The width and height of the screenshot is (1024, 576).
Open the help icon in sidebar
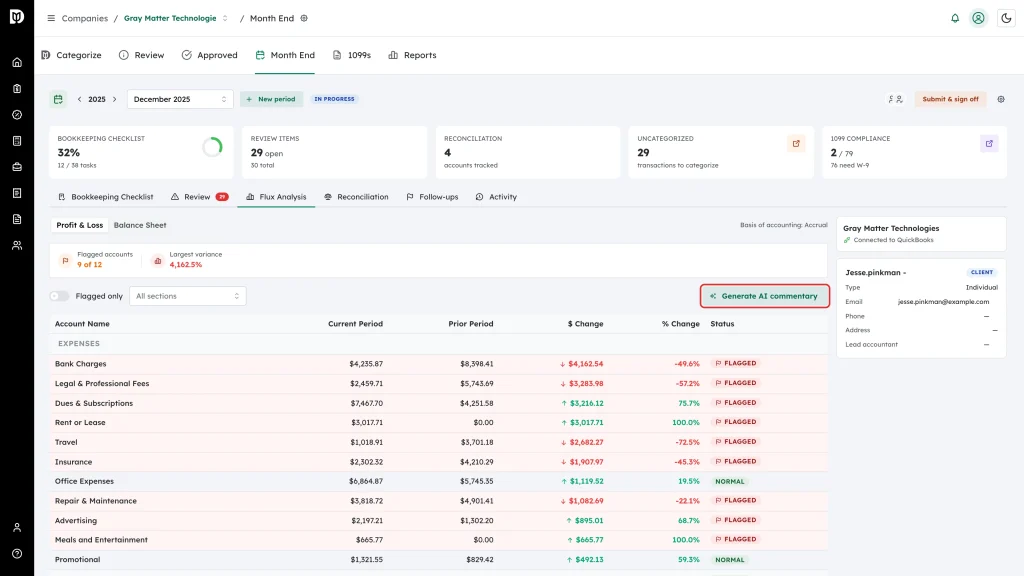point(17,554)
